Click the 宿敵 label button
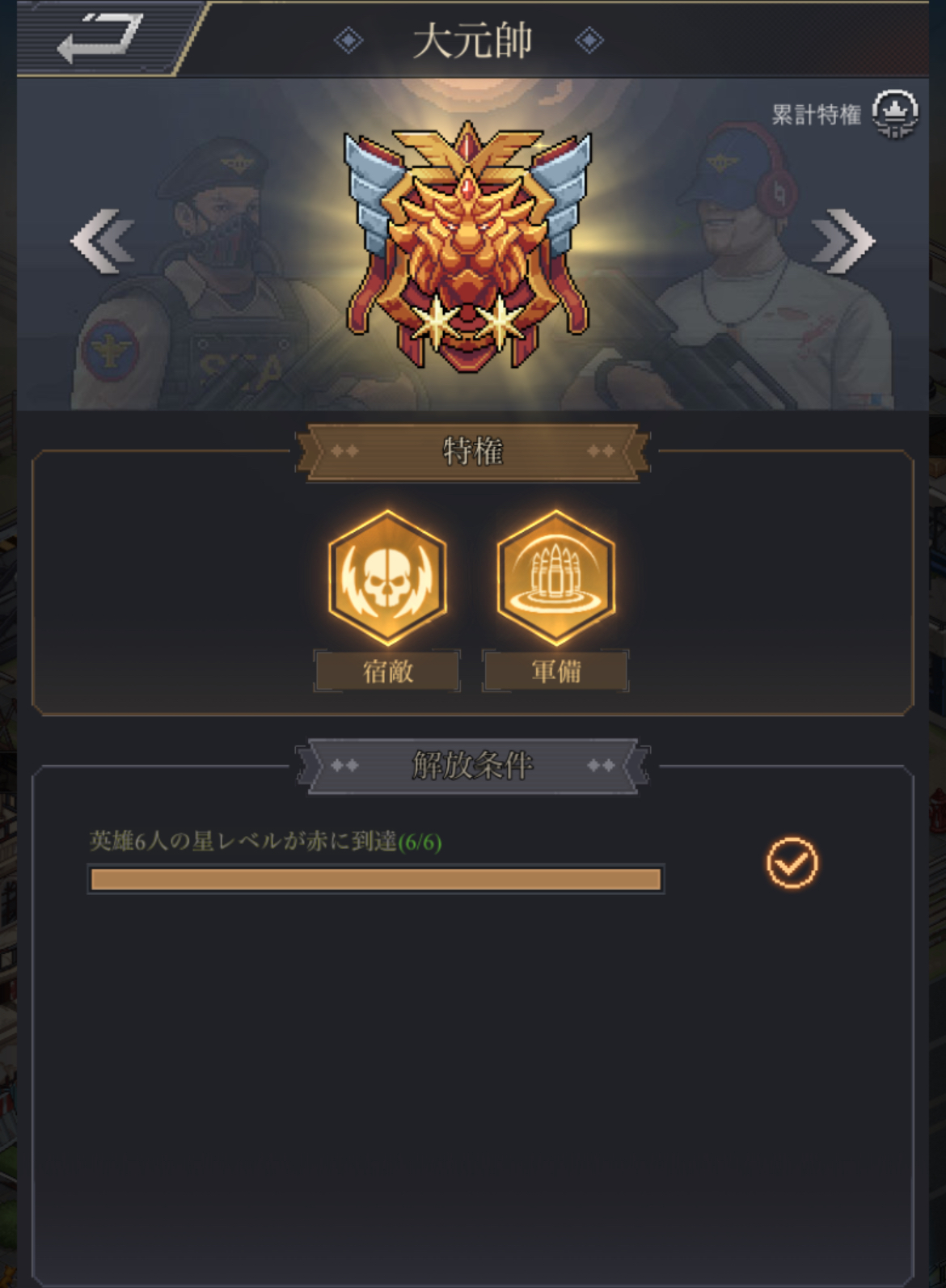This screenshot has height=1288, width=946. coord(387,671)
